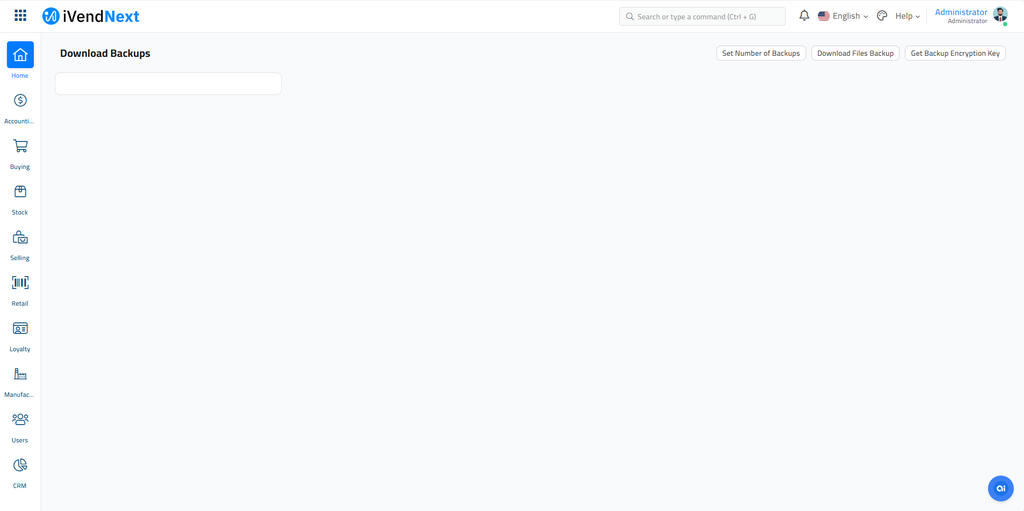Open the Users module icon
Screen dimensions: 1024x511
(20, 420)
